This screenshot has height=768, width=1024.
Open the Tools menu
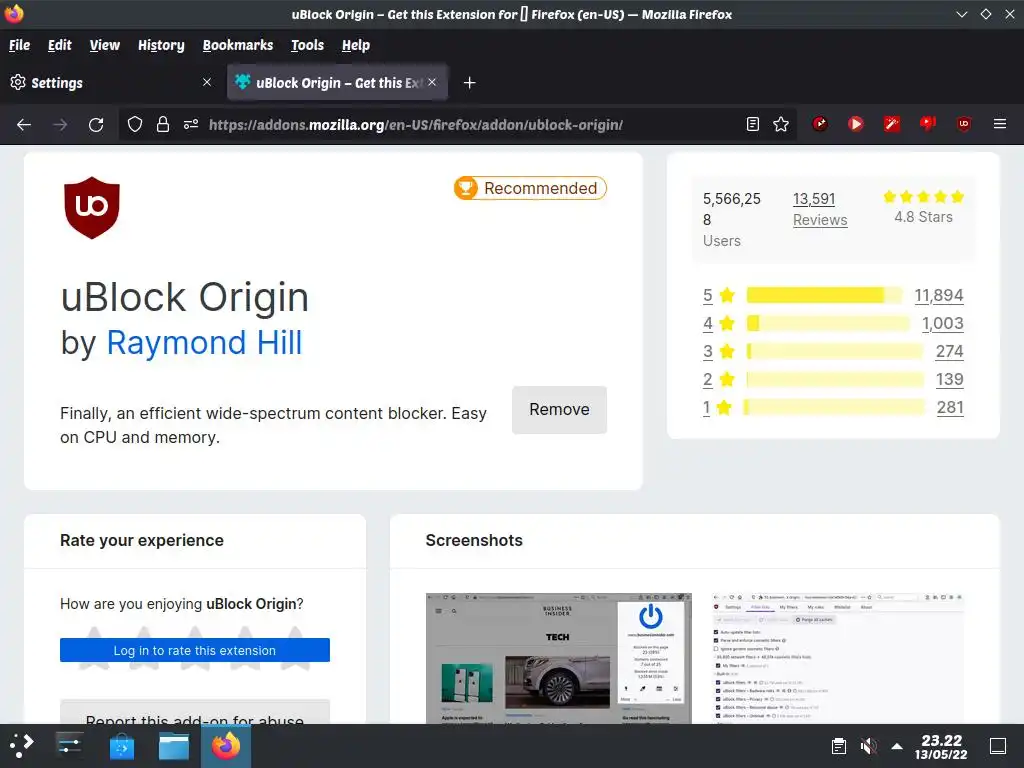click(308, 45)
